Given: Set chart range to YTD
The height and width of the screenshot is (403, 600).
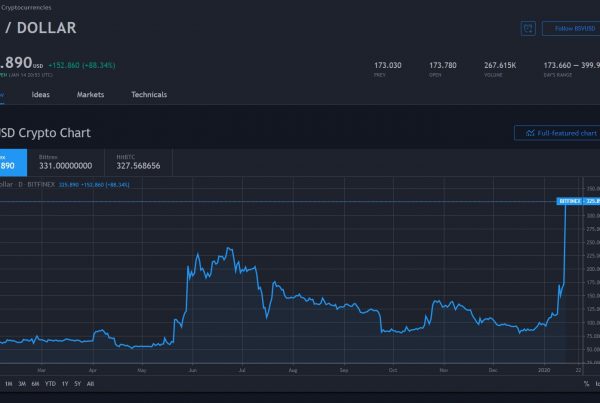Looking at the screenshot, I should tap(50, 383).
